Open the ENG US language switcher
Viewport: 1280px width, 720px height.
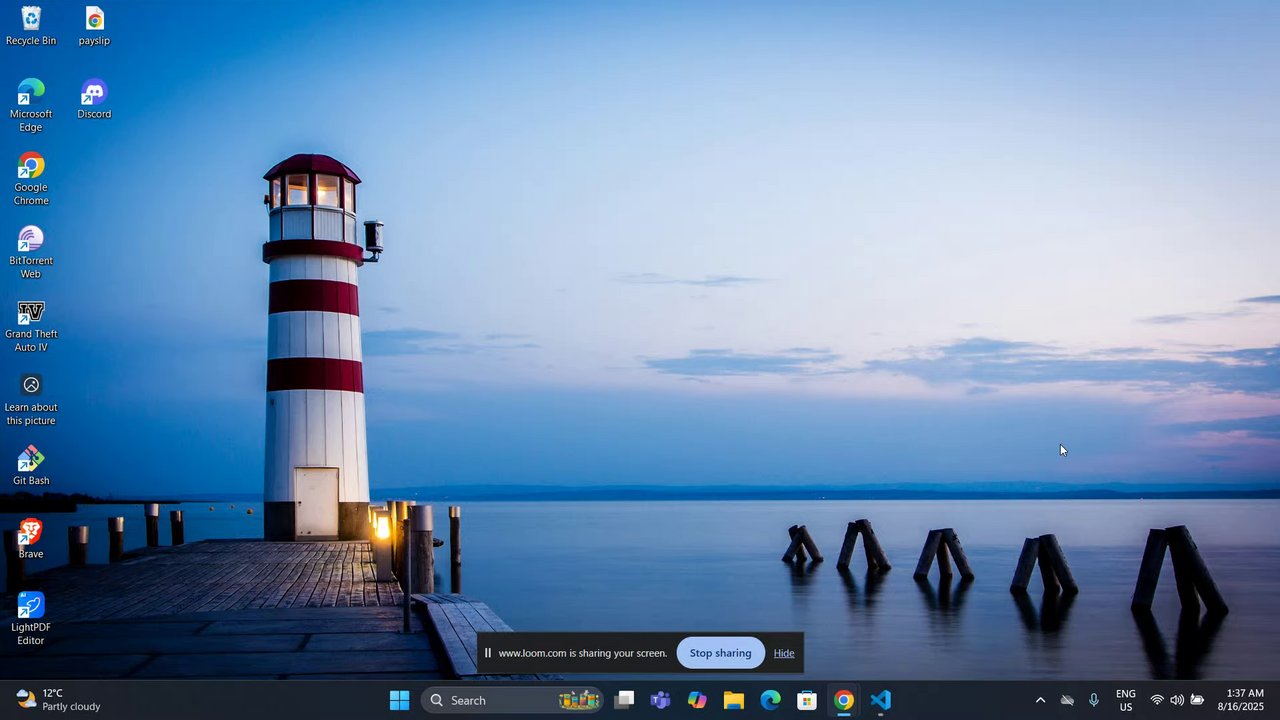click(1125, 700)
